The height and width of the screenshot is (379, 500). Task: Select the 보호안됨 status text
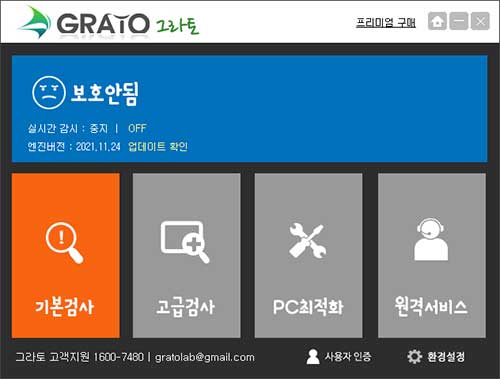104,93
